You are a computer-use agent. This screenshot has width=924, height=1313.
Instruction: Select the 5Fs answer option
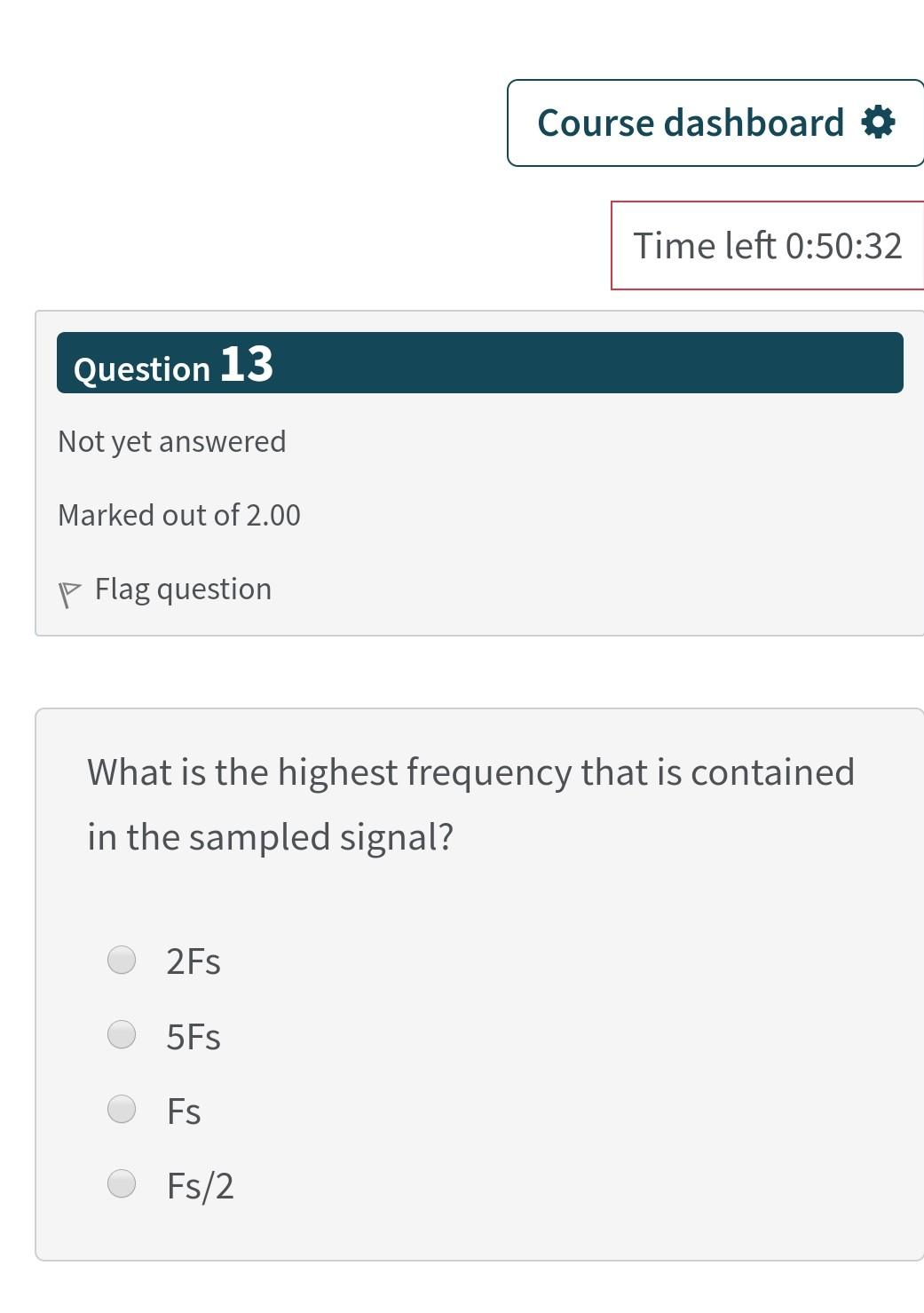[121, 1033]
